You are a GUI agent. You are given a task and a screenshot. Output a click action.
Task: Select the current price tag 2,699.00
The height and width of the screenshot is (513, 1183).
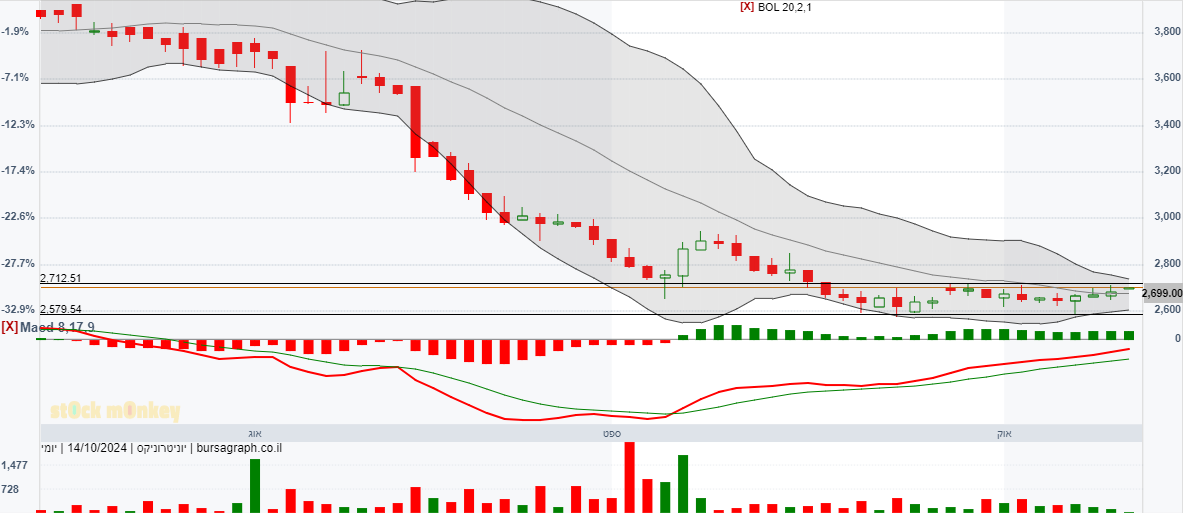[1162, 293]
